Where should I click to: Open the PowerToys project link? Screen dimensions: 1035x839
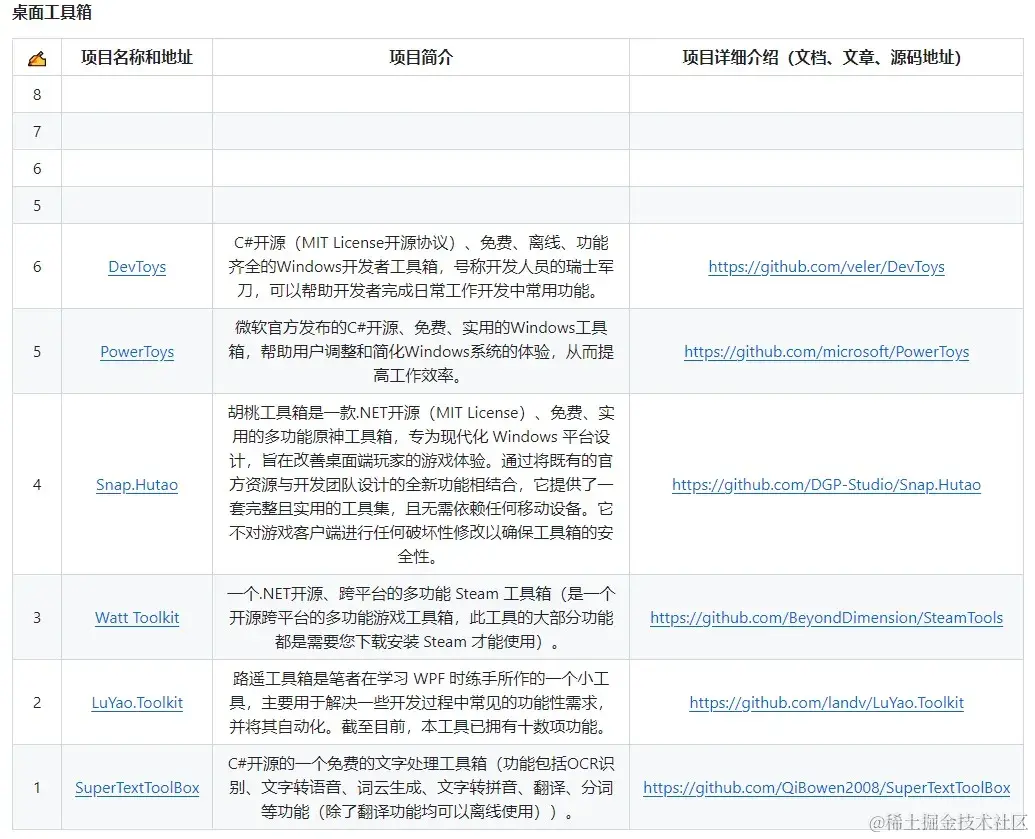(x=136, y=352)
